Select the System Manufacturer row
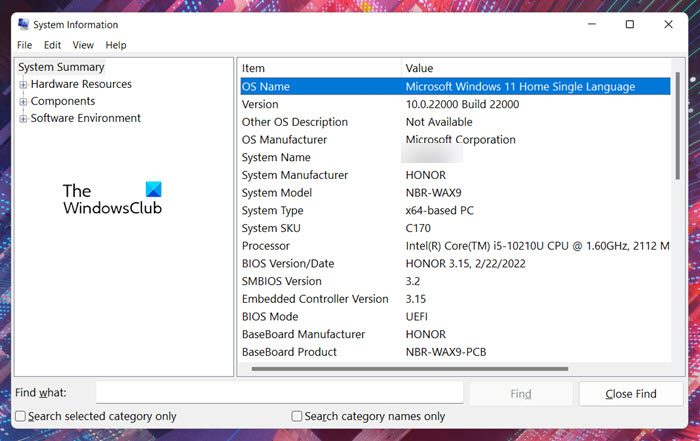Image resolution: width=700 pixels, height=441 pixels. tap(455, 175)
